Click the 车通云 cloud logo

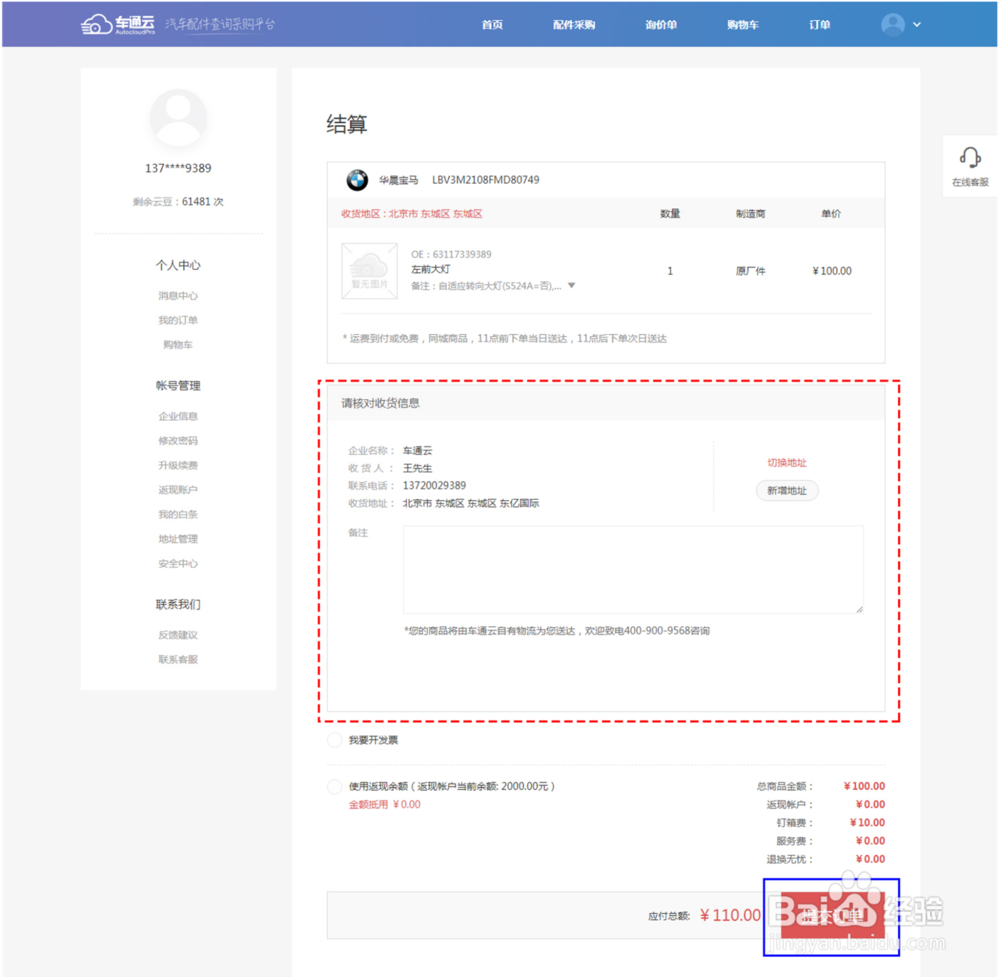(x=117, y=24)
